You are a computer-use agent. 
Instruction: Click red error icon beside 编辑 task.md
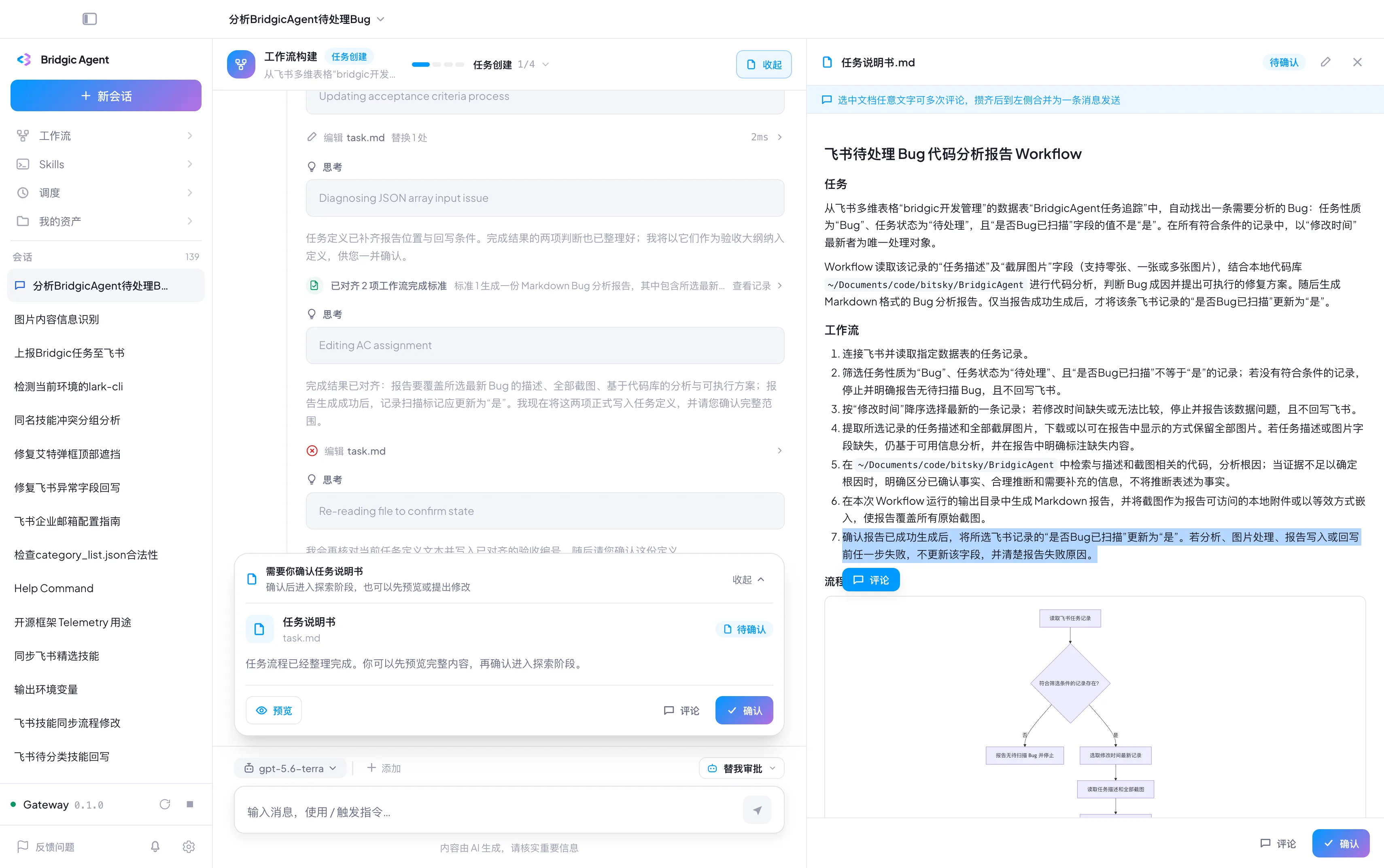pyautogui.click(x=312, y=451)
